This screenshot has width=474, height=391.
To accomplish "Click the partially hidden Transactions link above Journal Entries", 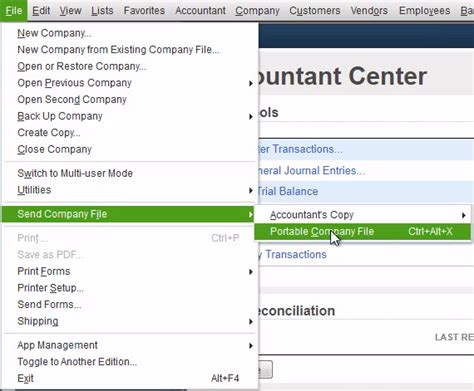I will [x=301, y=149].
